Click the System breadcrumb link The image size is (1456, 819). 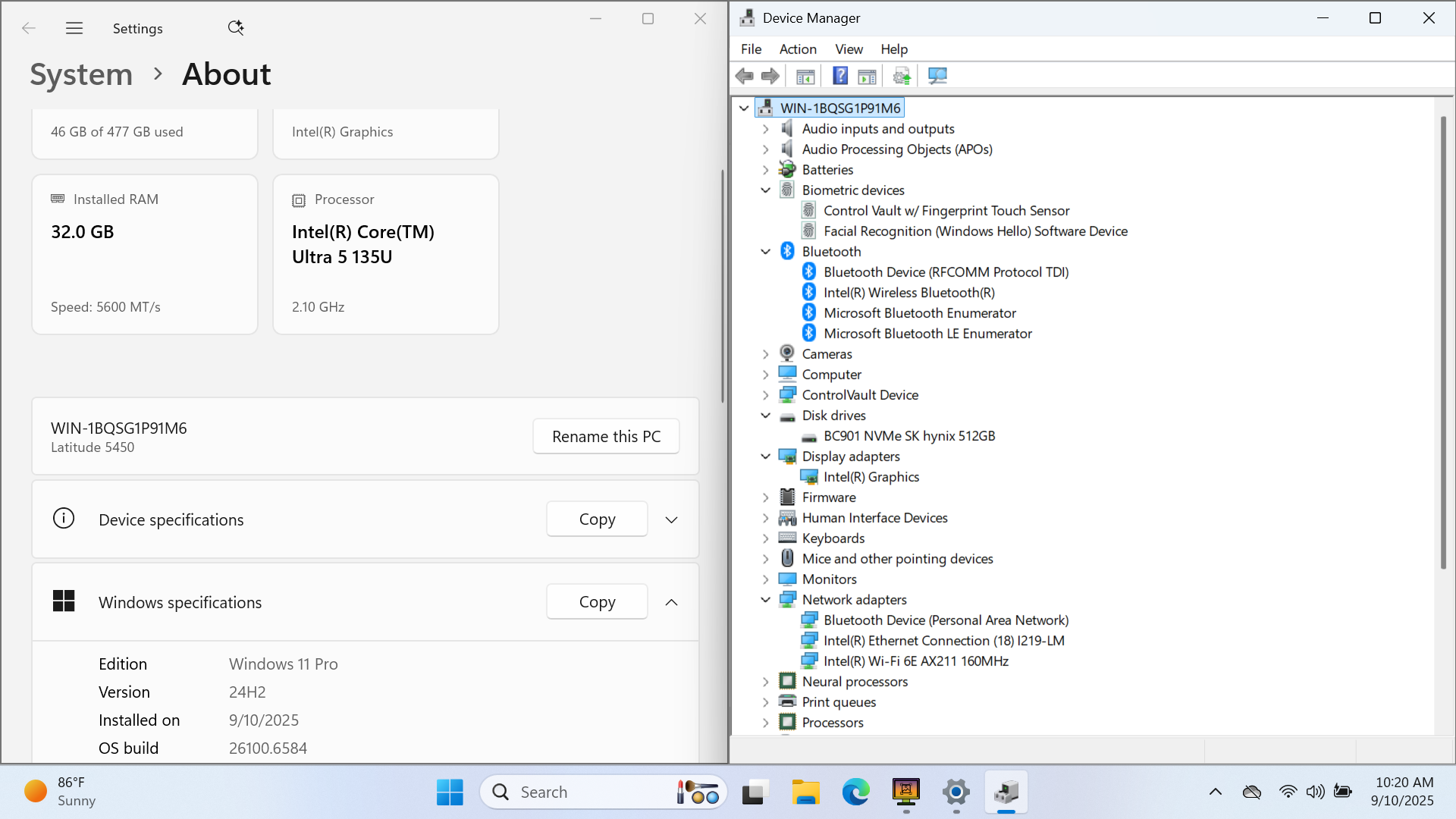[x=81, y=74]
